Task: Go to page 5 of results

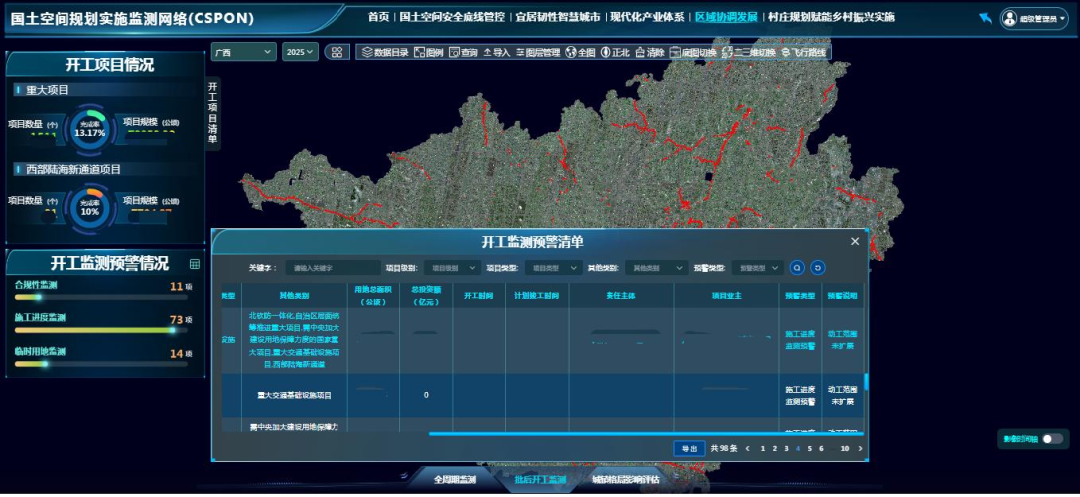Action: [809, 448]
